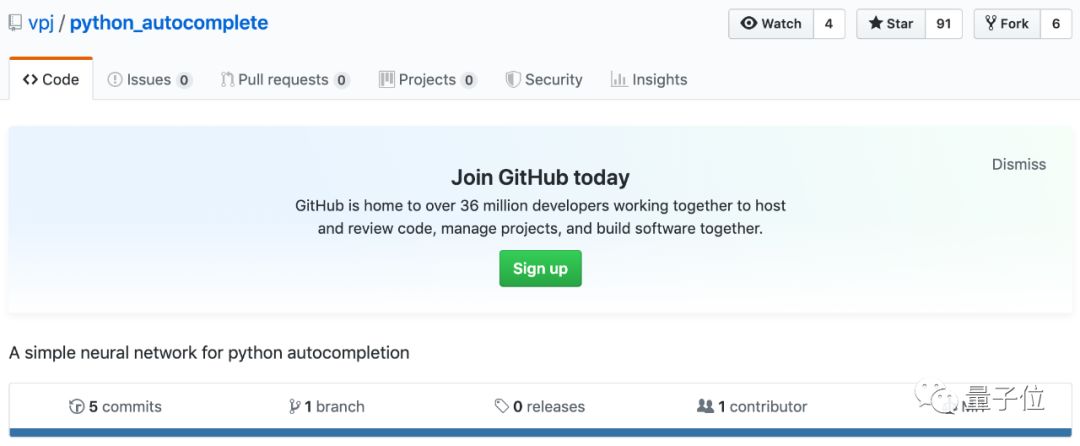Switch to Pull requests tab
The width and height of the screenshot is (1080, 446).
[x=284, y=80]
